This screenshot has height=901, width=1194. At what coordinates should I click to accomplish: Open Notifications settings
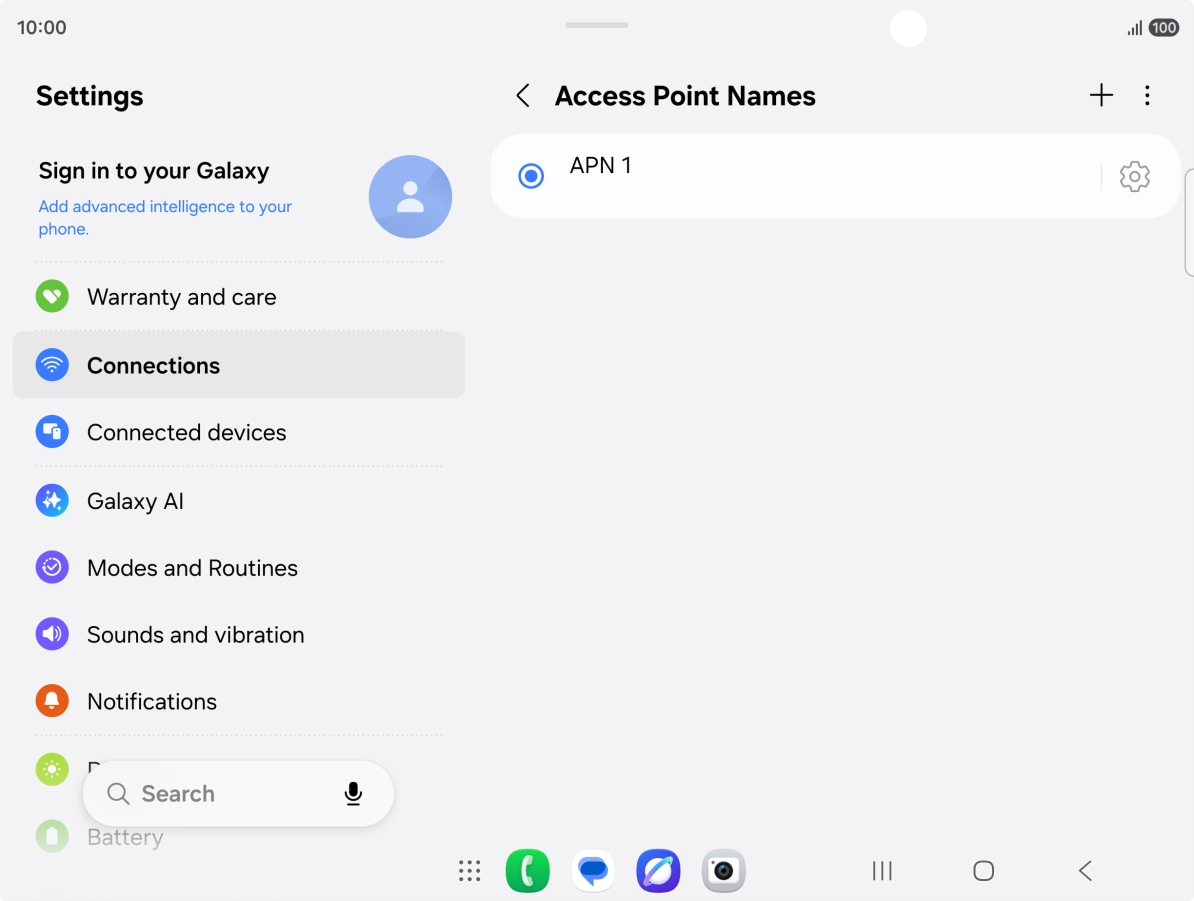239,701
